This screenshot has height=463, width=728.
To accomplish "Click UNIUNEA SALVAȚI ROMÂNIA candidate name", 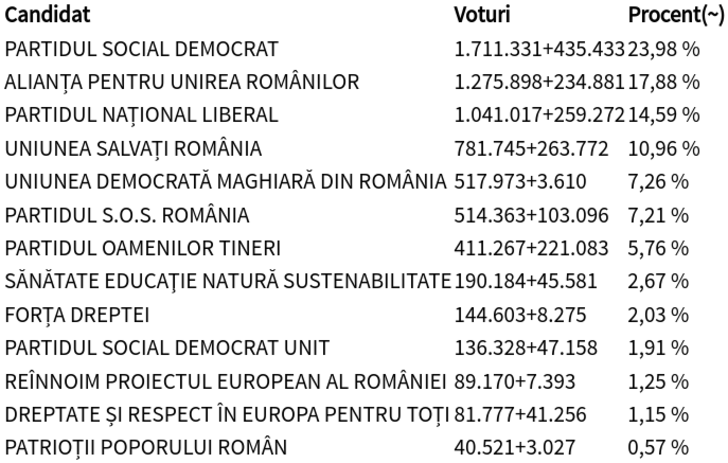I will pyautogui.click(x=133, y=149).
